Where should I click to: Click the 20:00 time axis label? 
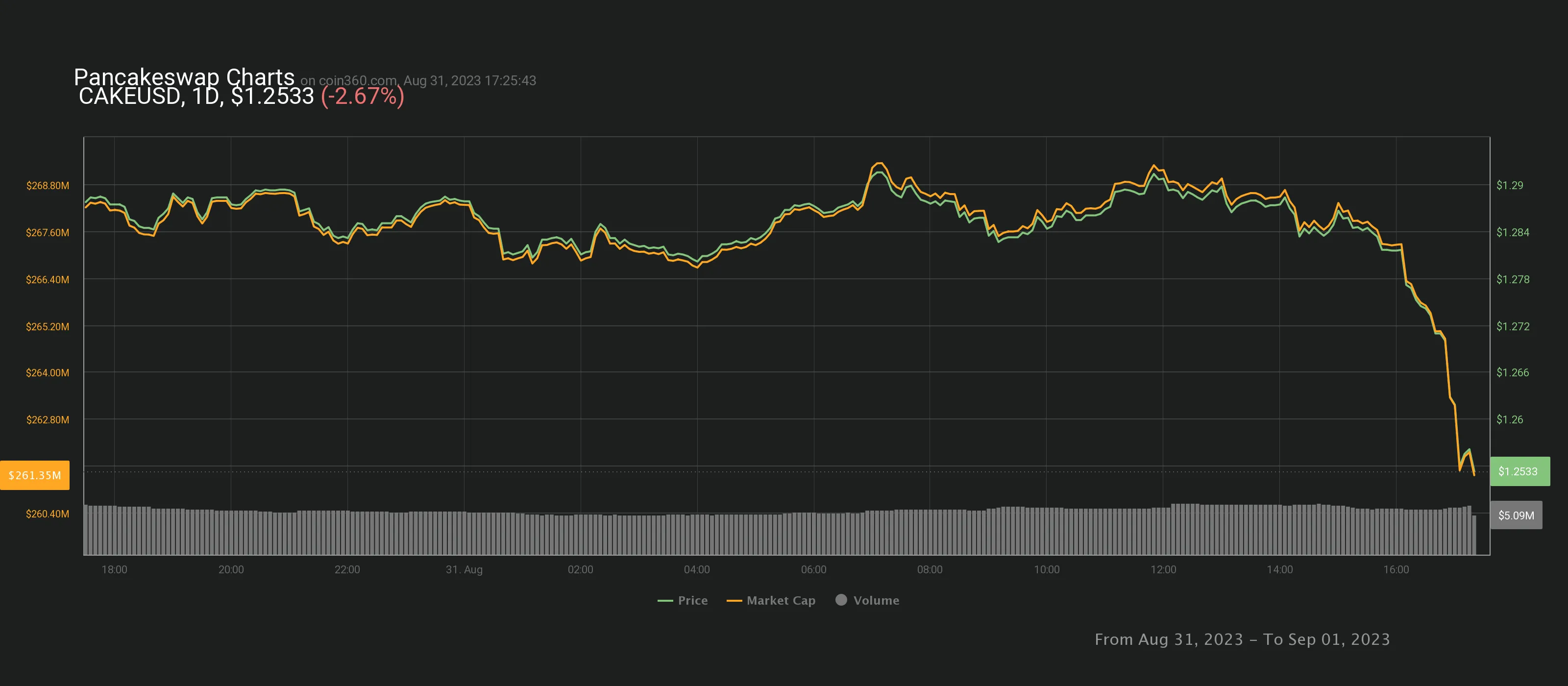(x=231, y=569)
